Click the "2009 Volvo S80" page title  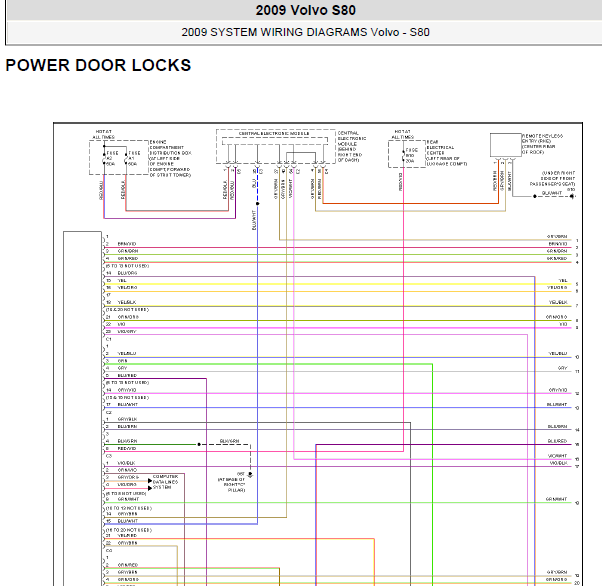306,10
